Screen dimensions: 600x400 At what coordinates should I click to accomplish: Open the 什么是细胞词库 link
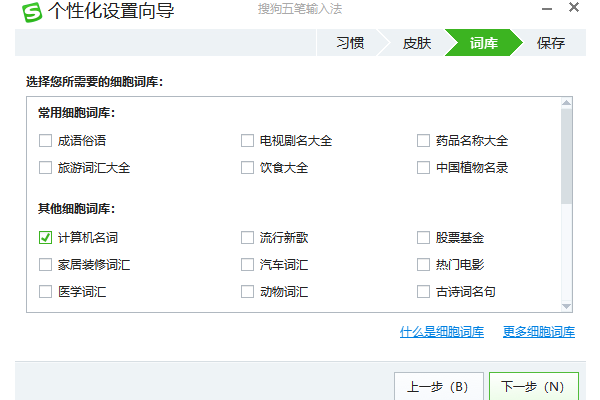tap(442, 331)
